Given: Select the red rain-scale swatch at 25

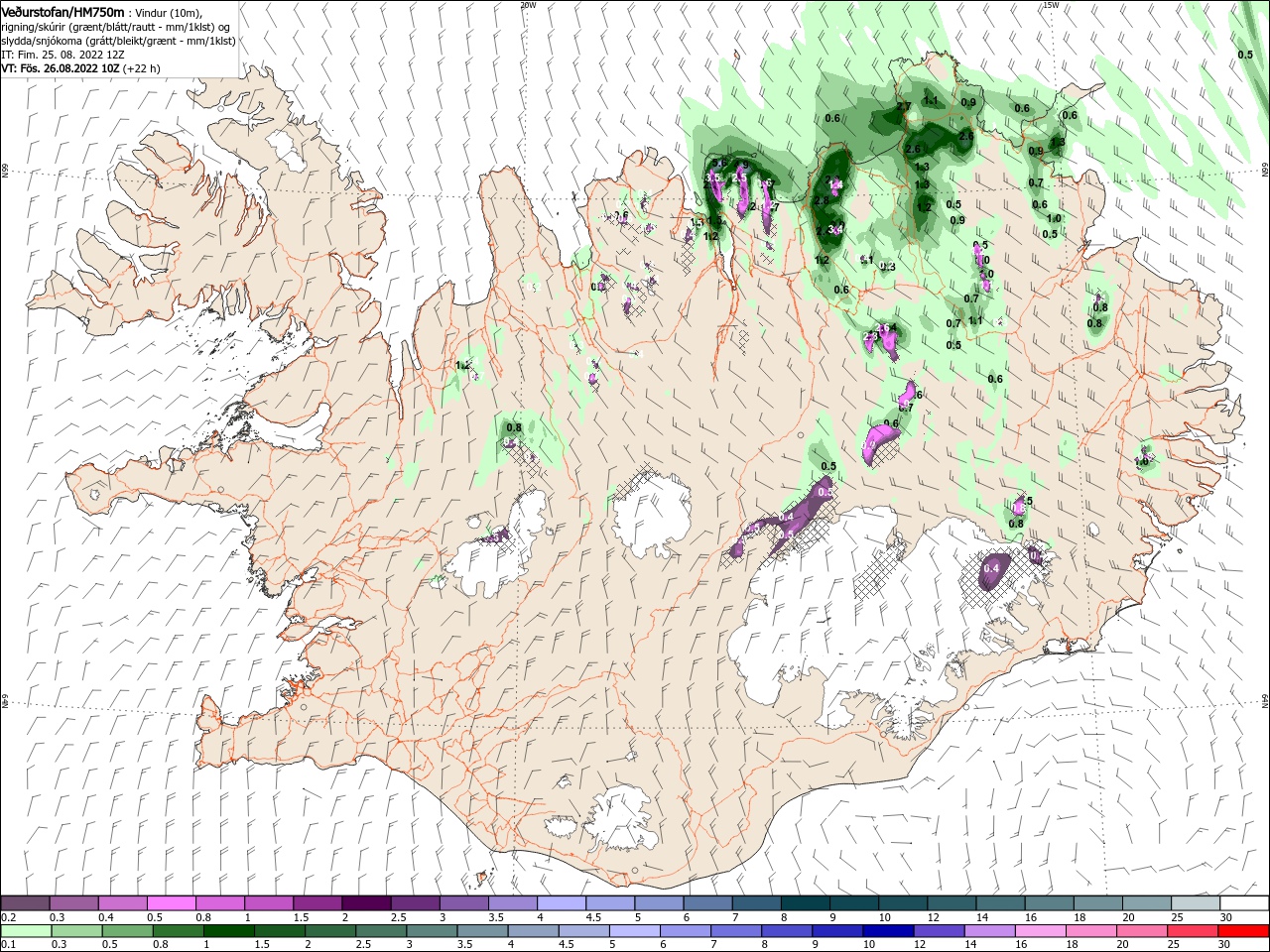Looking at the screenshot, I should (1192, 931).
